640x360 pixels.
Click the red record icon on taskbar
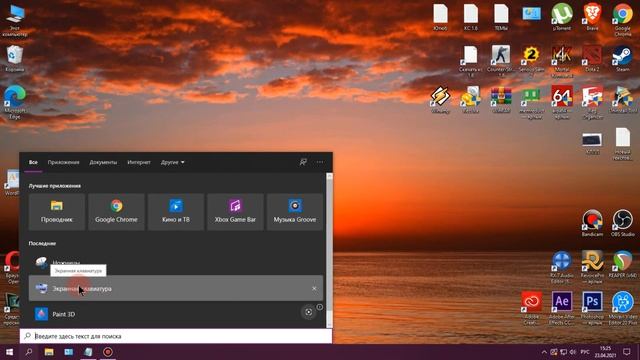tap(108, 352)
